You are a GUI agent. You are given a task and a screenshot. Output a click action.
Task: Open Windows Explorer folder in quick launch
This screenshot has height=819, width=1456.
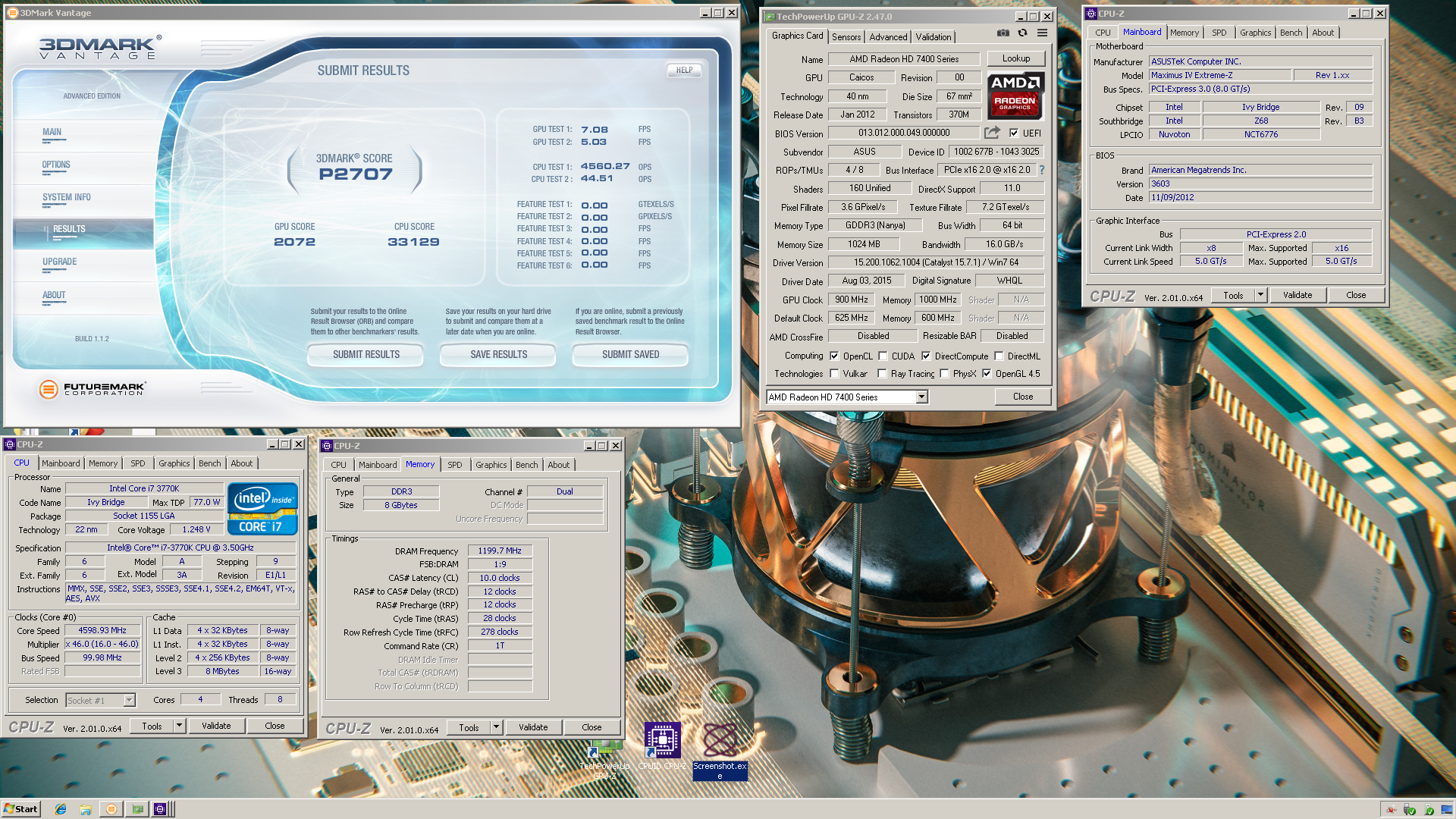86,809
